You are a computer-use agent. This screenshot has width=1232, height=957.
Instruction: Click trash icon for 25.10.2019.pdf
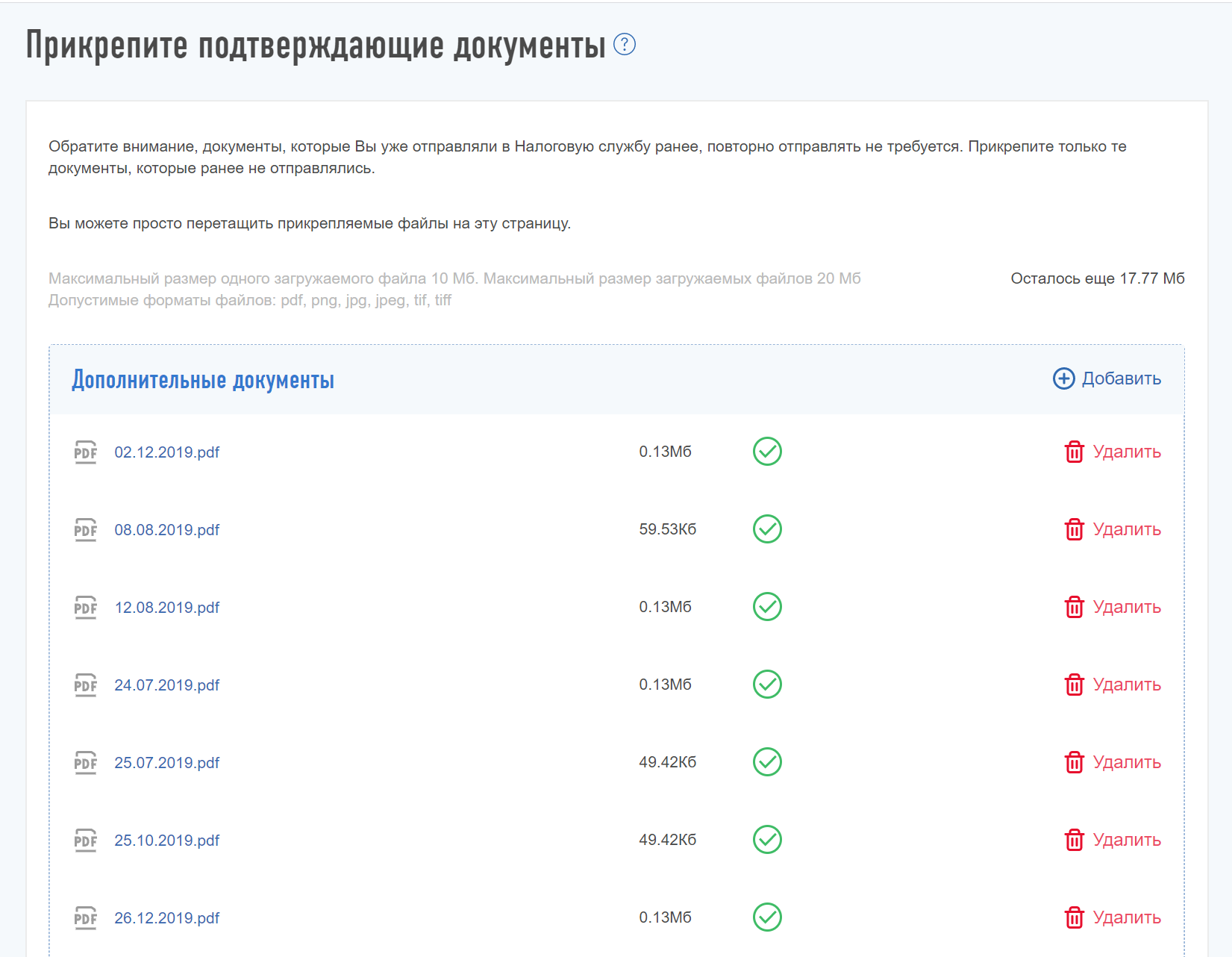point(1074,840)
